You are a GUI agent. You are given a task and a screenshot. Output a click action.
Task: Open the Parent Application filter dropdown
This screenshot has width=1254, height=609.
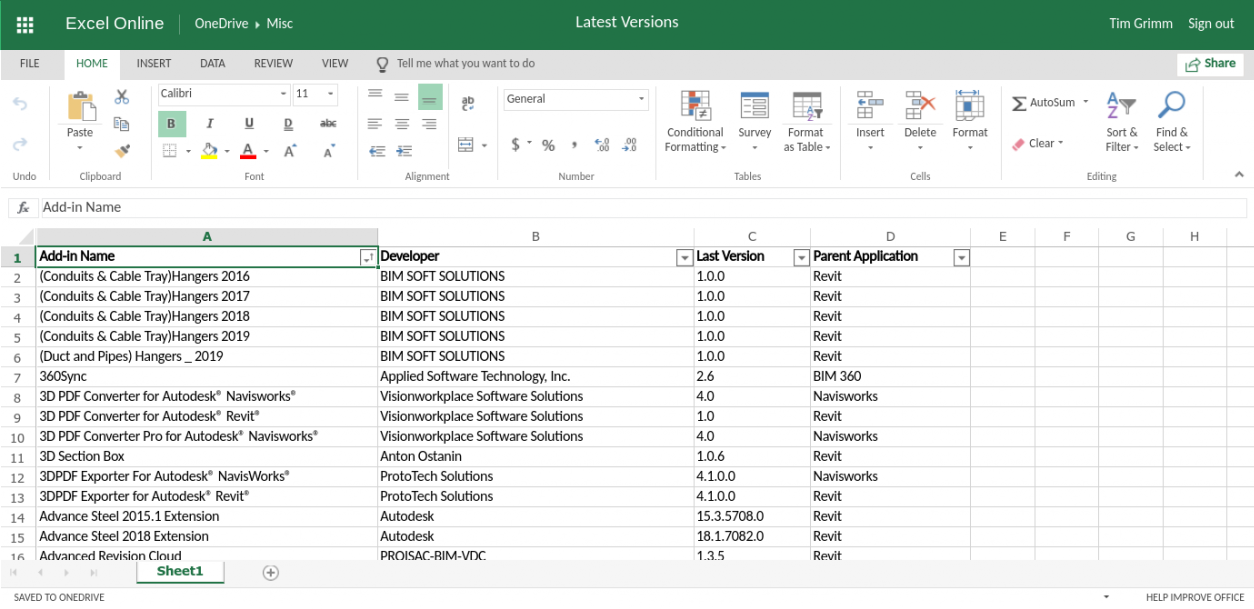(961, 257)
